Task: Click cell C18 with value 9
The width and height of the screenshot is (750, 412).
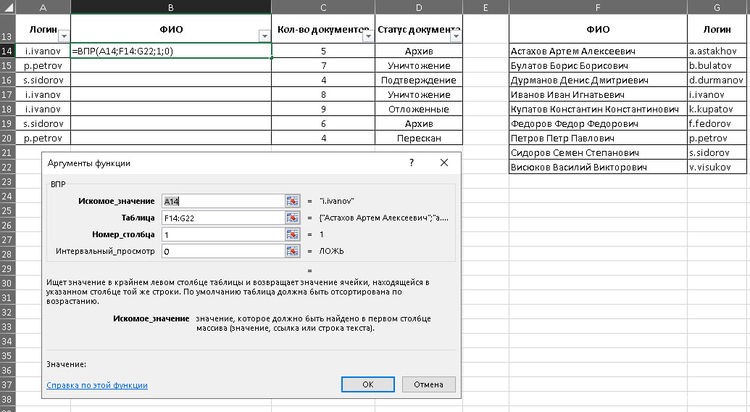Action: tap(323, 109)
